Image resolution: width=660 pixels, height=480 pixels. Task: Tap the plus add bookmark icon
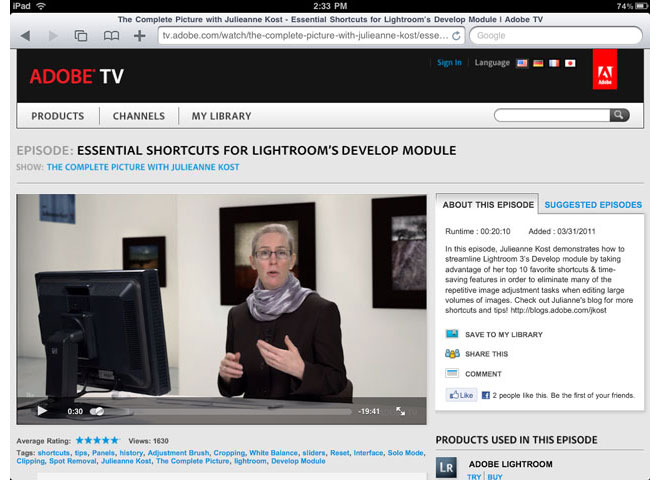[x=140, y=36]
